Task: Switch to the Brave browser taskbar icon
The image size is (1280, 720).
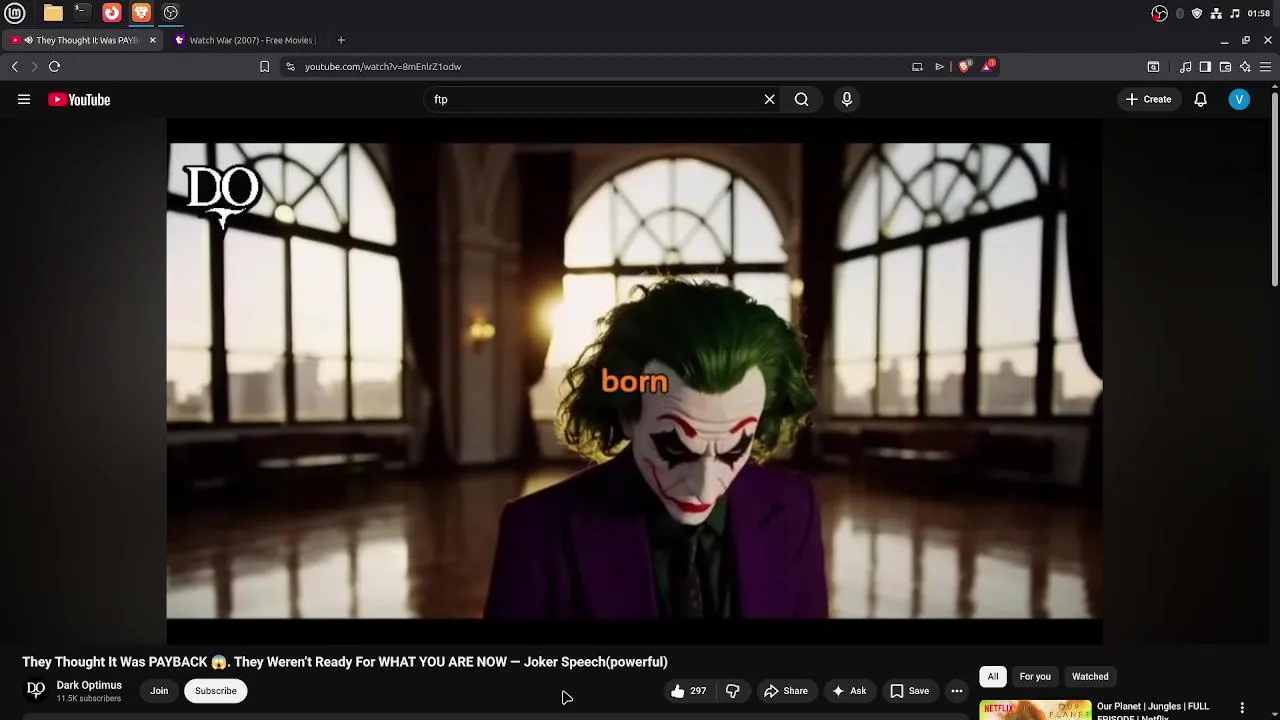Action: (x=141, y=13)
